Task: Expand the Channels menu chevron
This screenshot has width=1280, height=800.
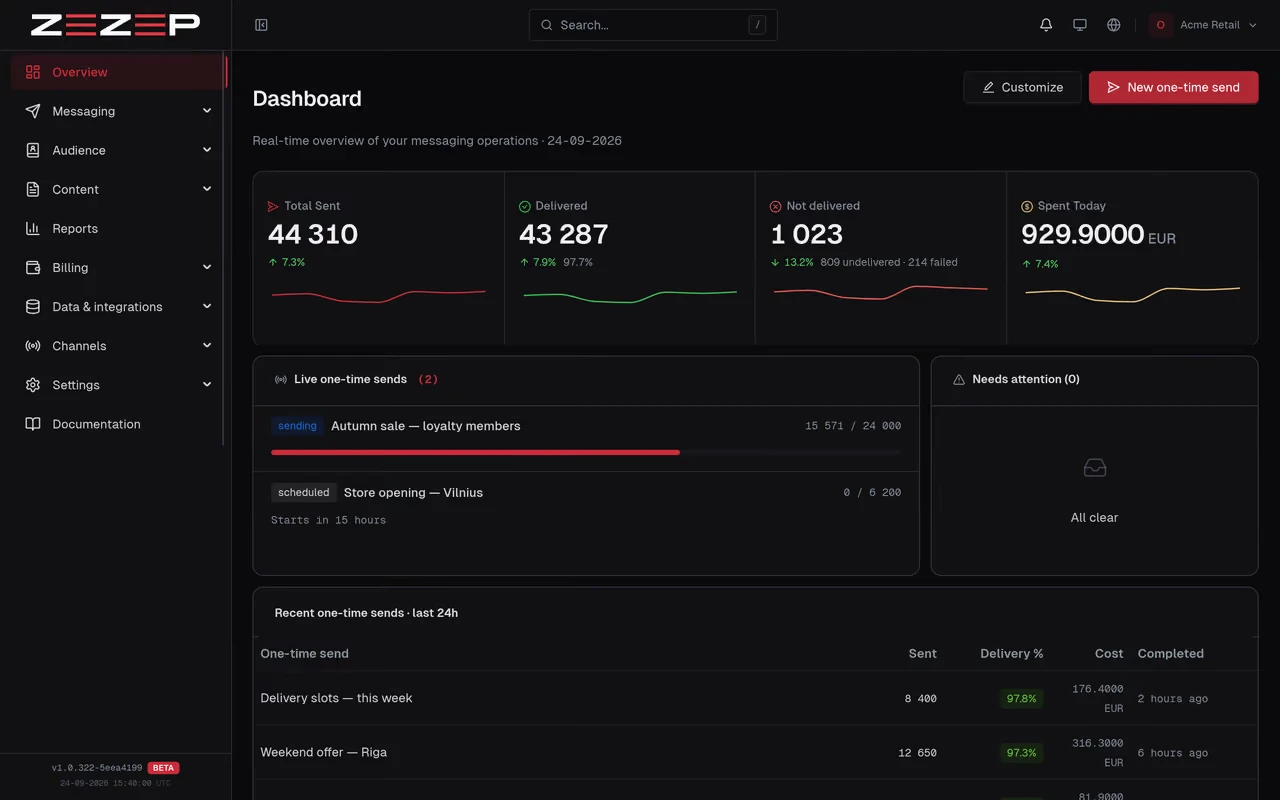Action: click(x=207, y=345)
